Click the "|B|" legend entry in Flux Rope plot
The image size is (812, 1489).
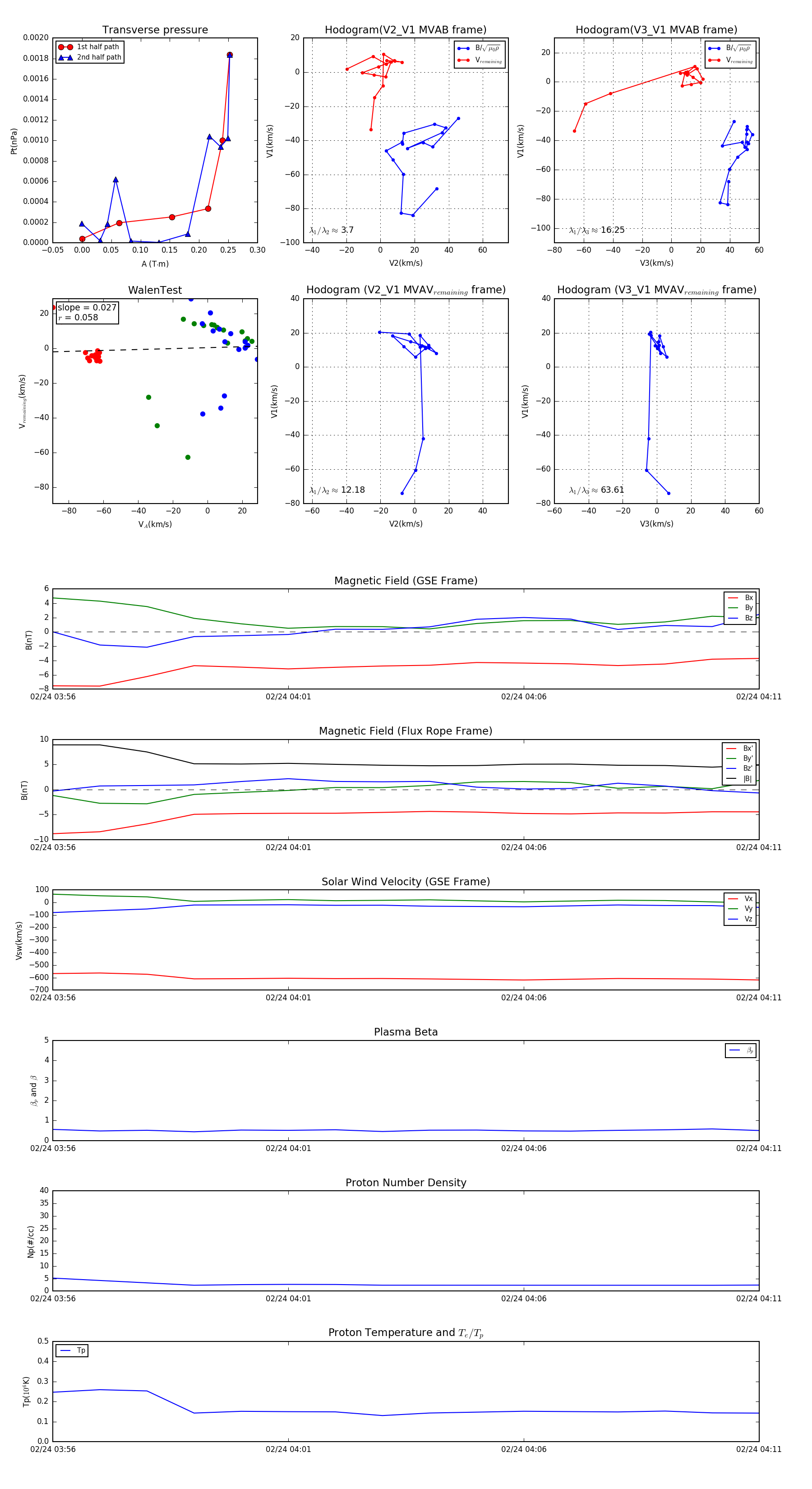[x=740, y=779]
